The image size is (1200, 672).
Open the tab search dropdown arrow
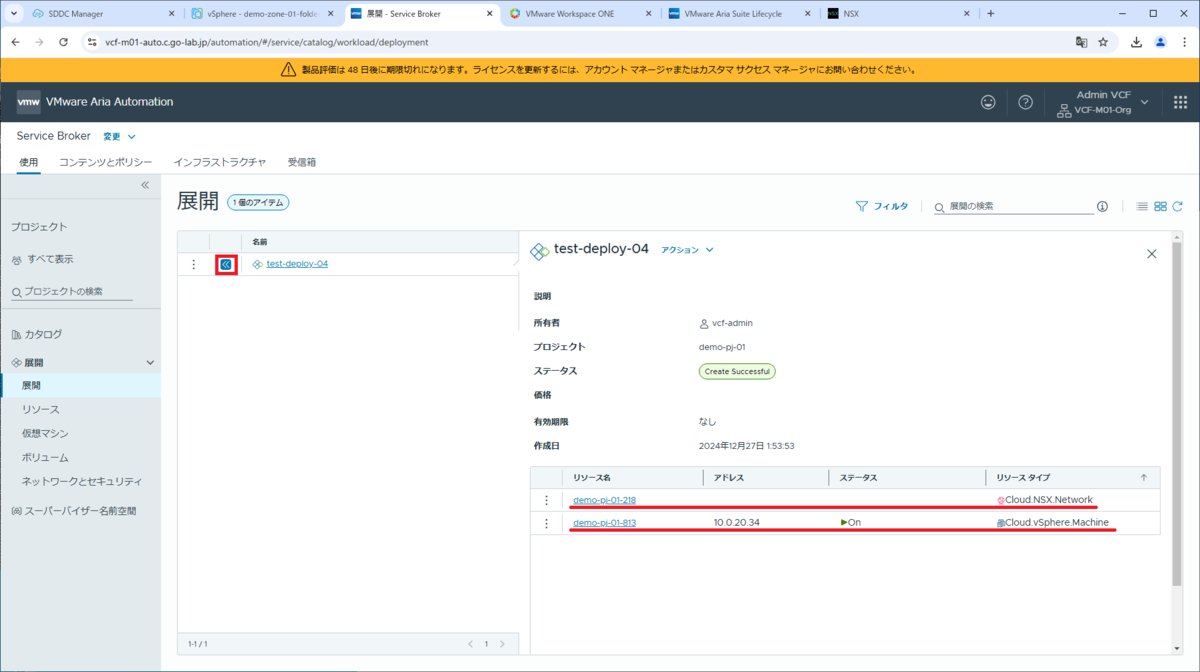click(14, 14)
